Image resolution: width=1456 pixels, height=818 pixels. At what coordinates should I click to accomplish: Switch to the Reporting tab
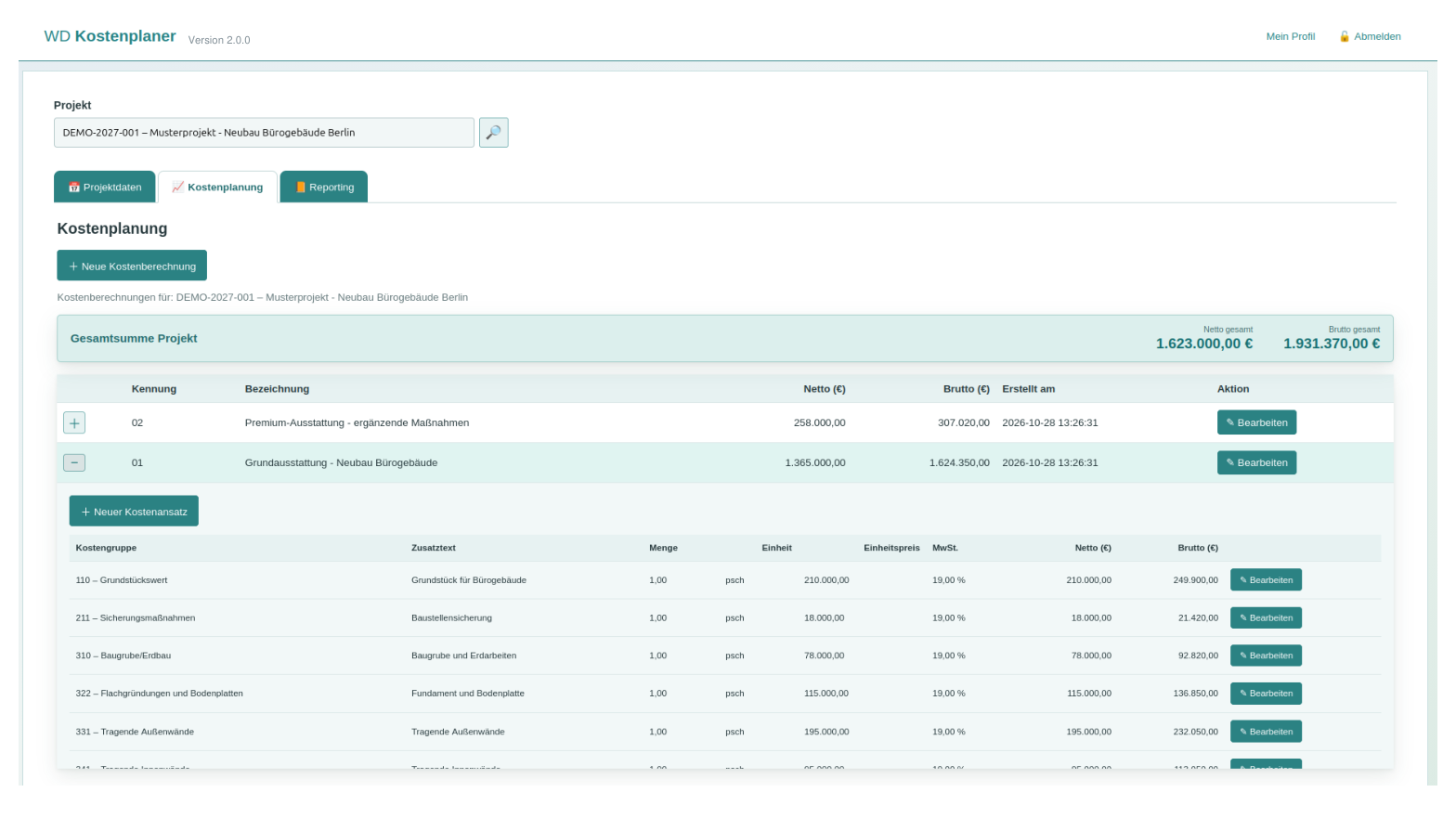(x=324, y=187)
